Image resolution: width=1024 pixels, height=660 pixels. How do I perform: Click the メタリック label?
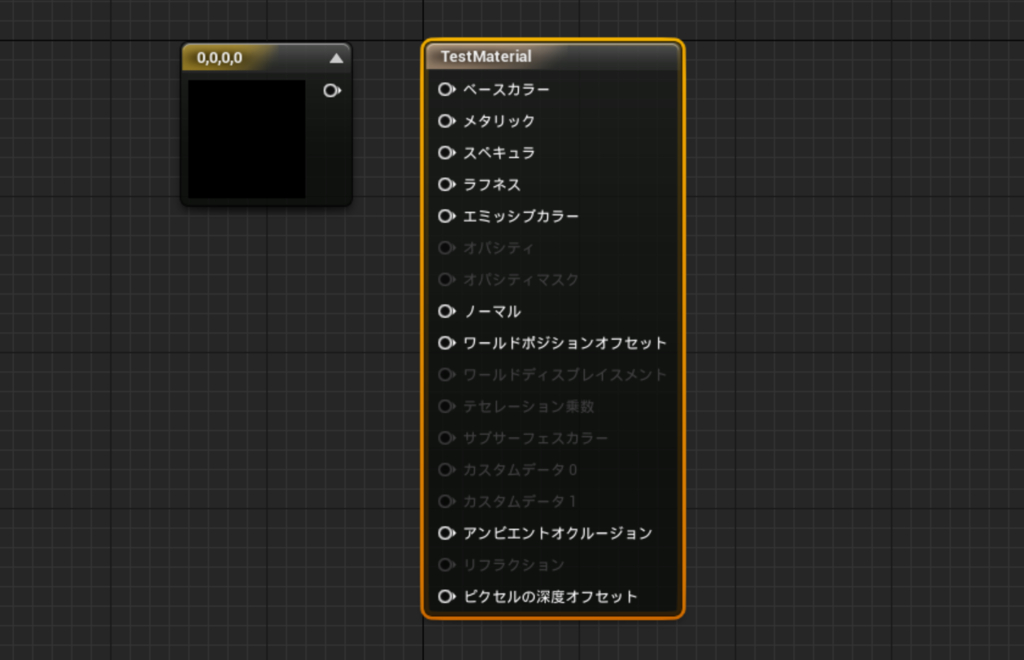click(x=499, y=121)
